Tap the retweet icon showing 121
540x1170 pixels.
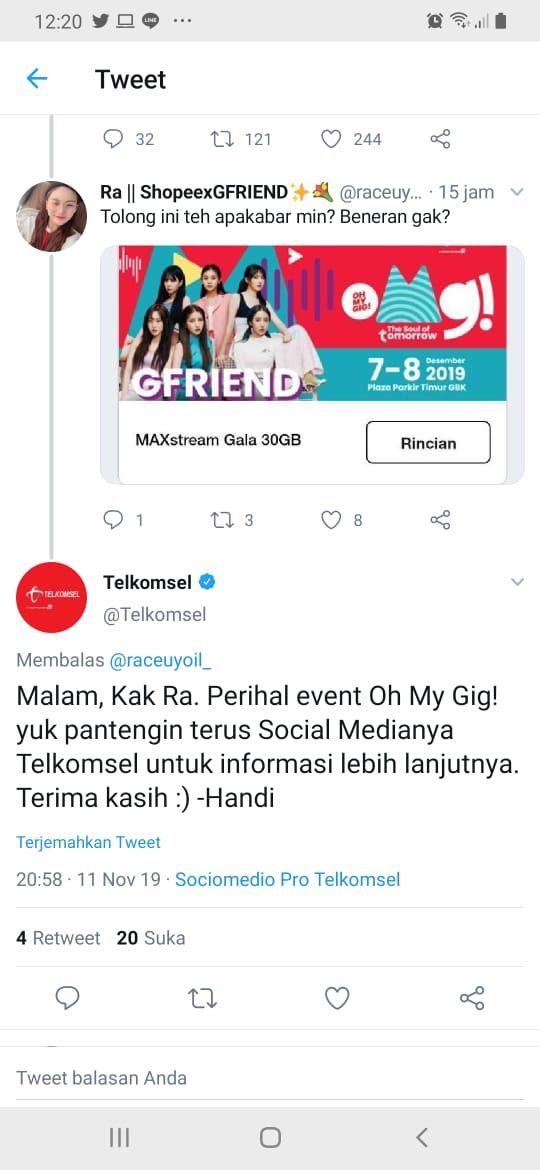coord(222,139)
